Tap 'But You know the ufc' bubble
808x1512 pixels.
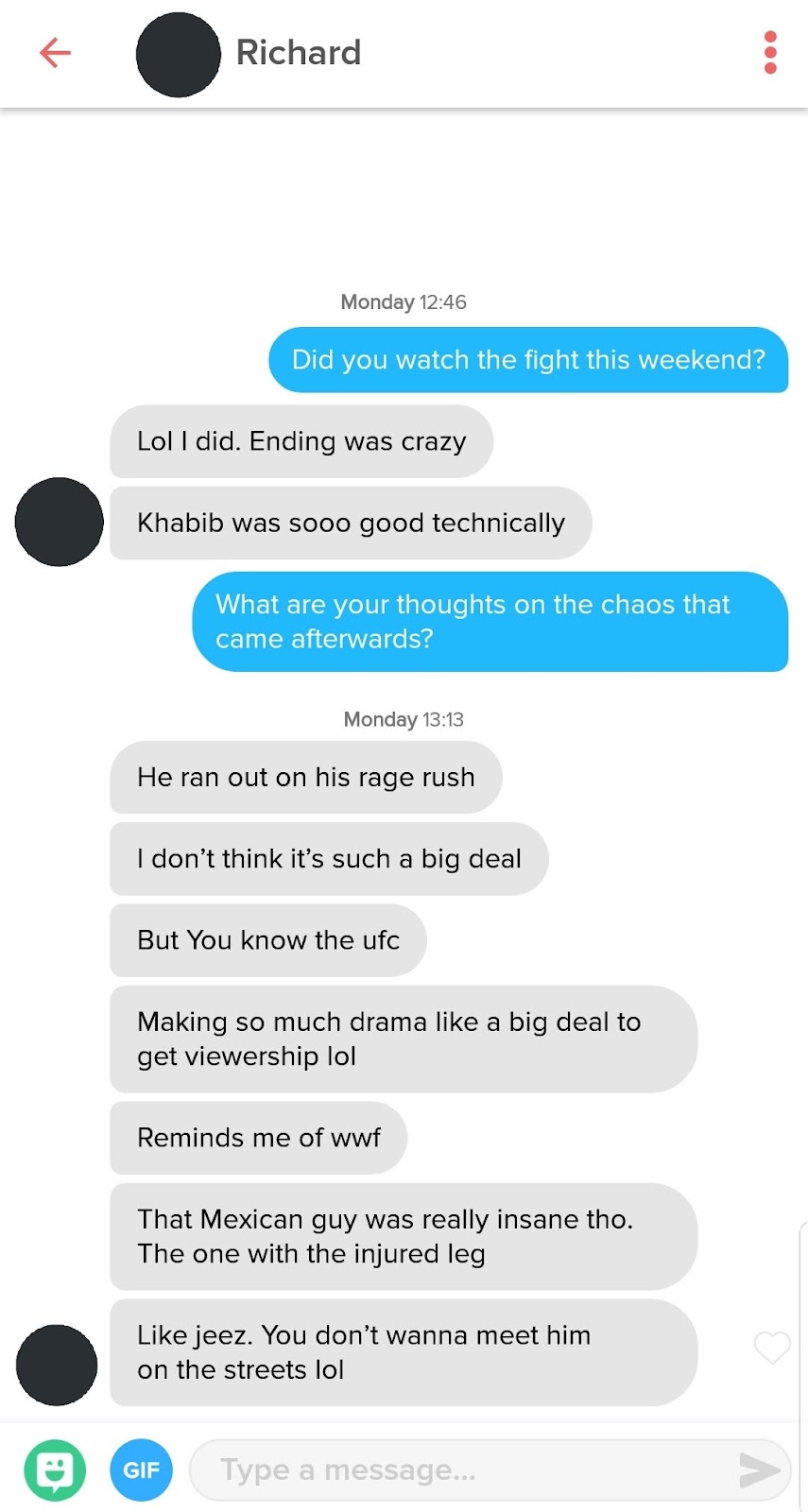(268, 940)
